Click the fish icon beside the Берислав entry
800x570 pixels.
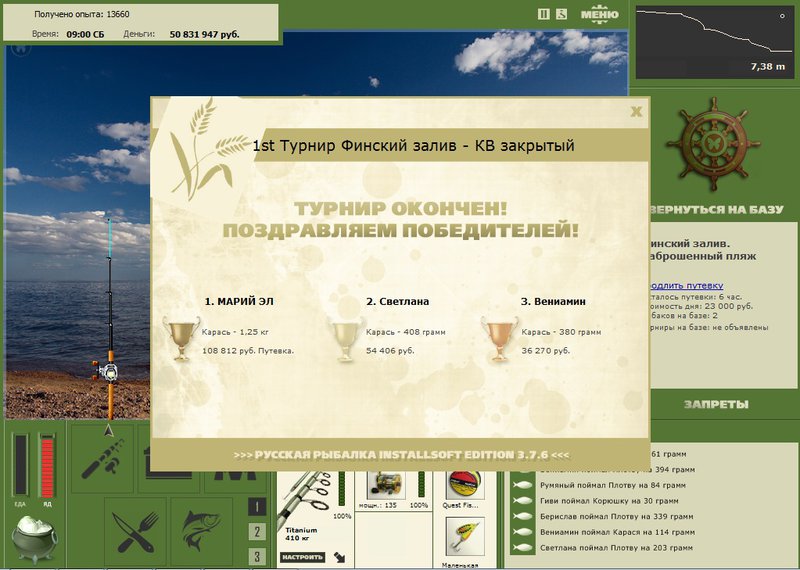point(523,516)
